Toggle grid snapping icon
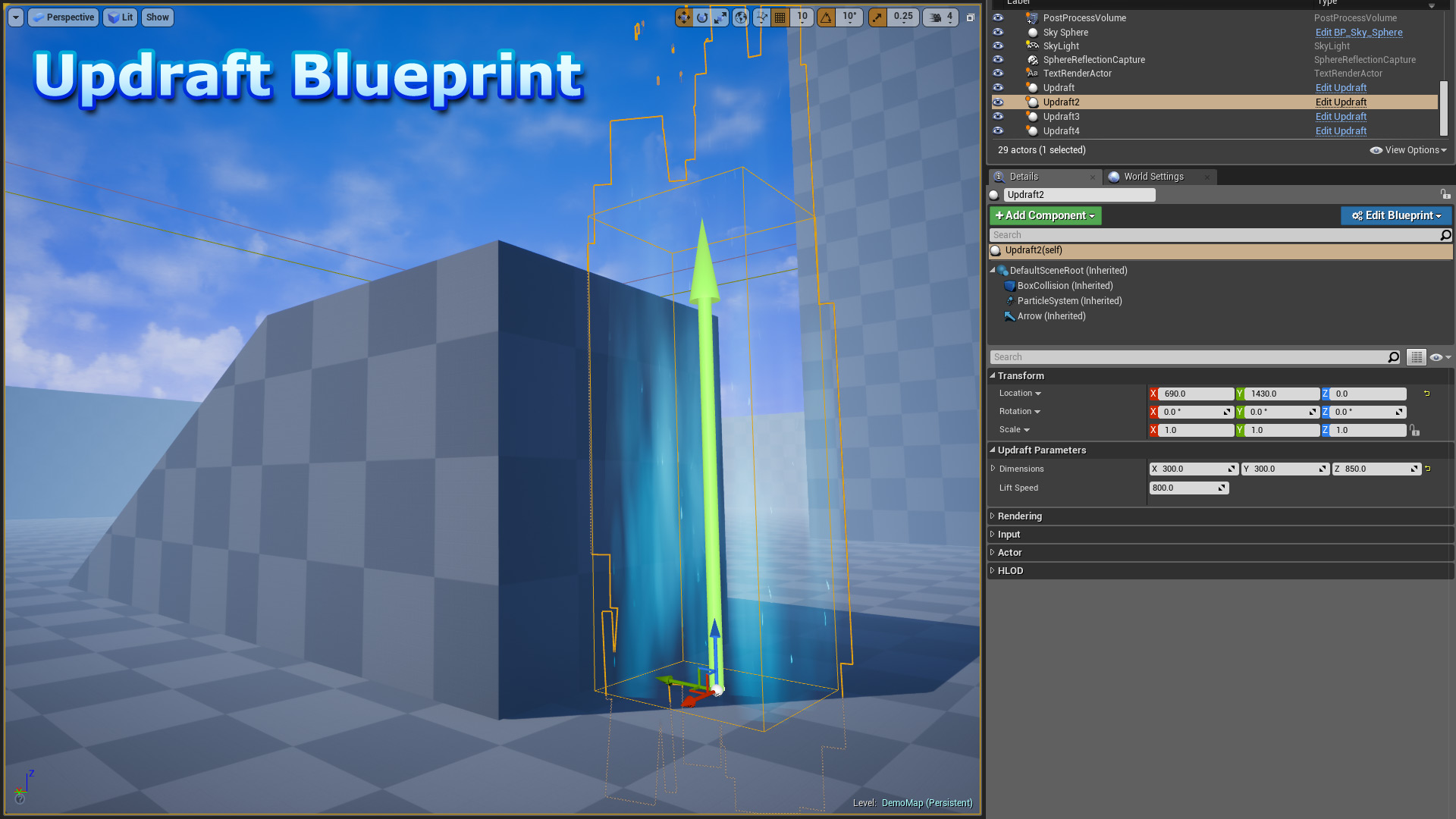Viewport: 1456px width, 819px height. [780, 17]
